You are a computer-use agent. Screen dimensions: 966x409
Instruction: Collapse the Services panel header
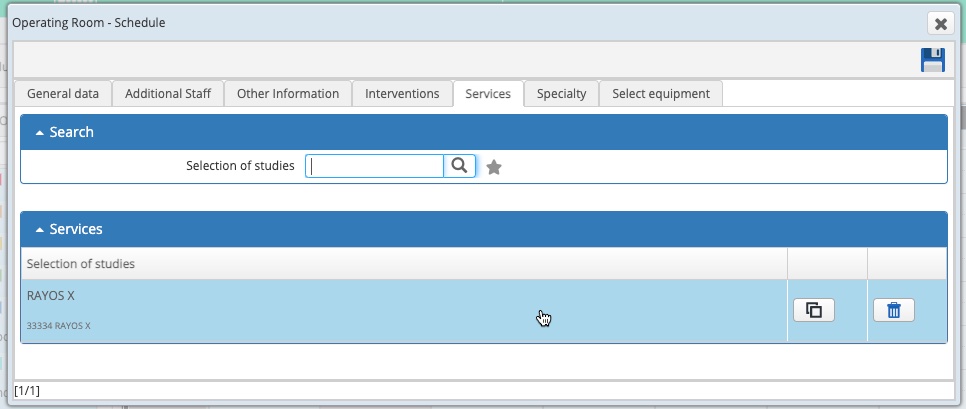point(484,229)
